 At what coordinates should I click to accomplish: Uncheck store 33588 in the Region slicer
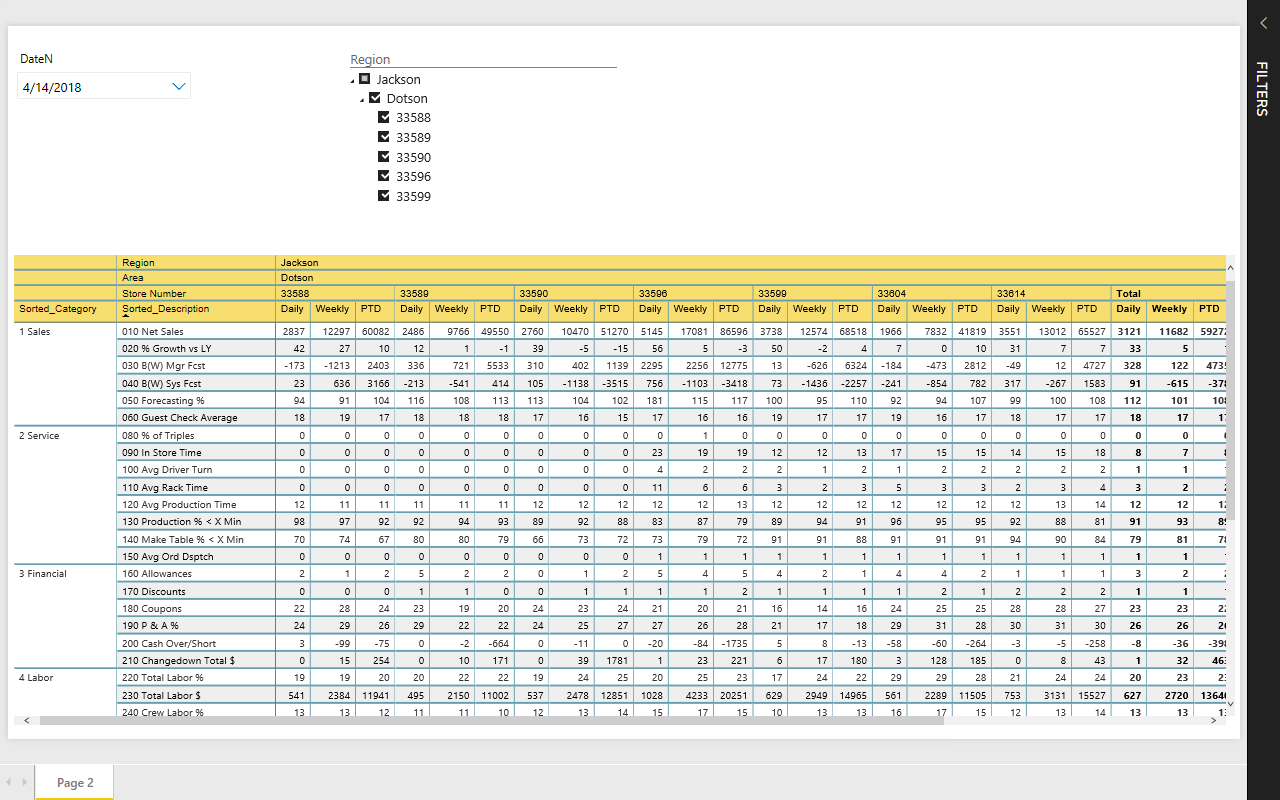tap(384, 117)
